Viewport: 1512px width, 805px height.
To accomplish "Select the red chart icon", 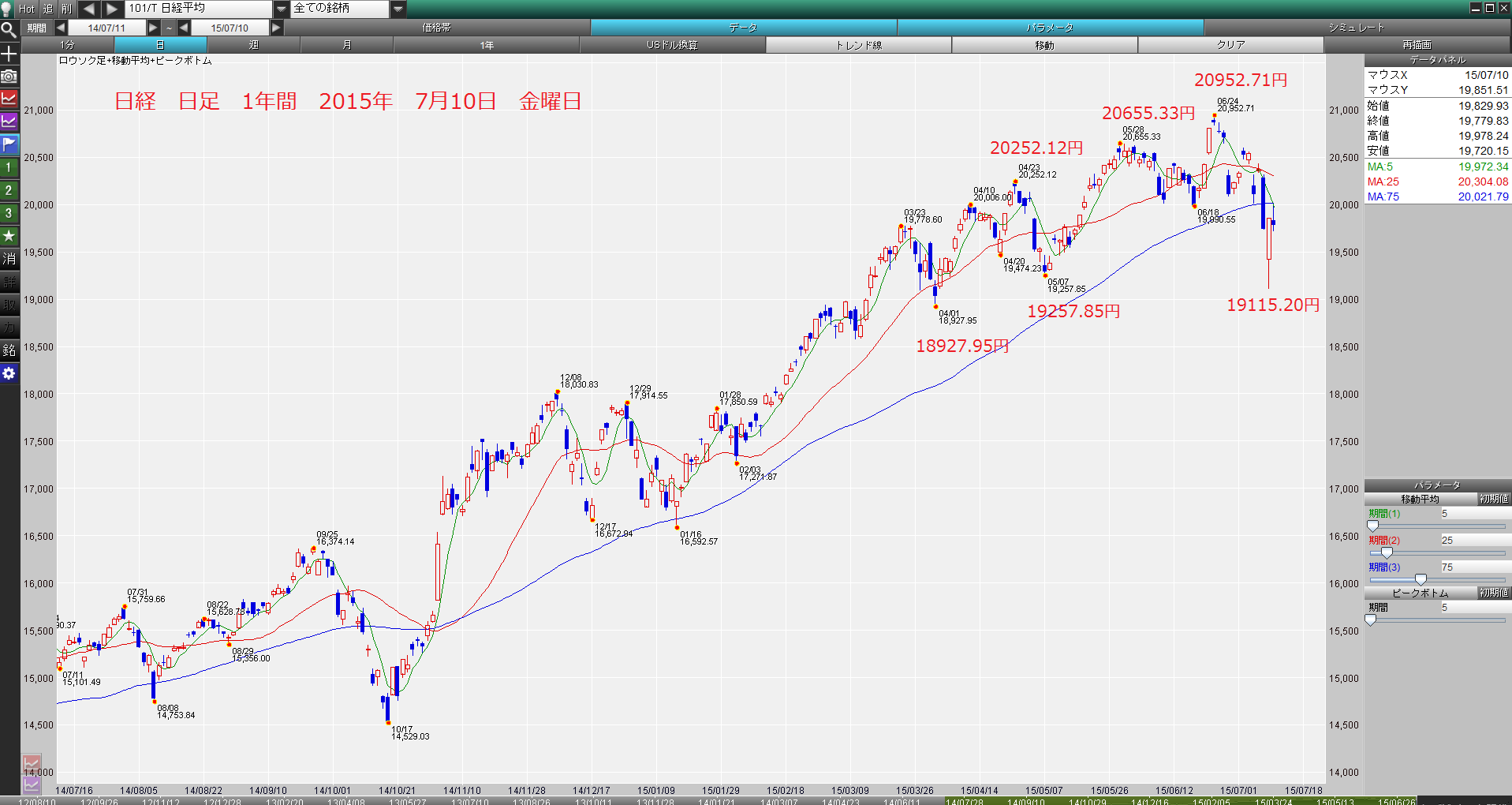I will click(9, 99).
